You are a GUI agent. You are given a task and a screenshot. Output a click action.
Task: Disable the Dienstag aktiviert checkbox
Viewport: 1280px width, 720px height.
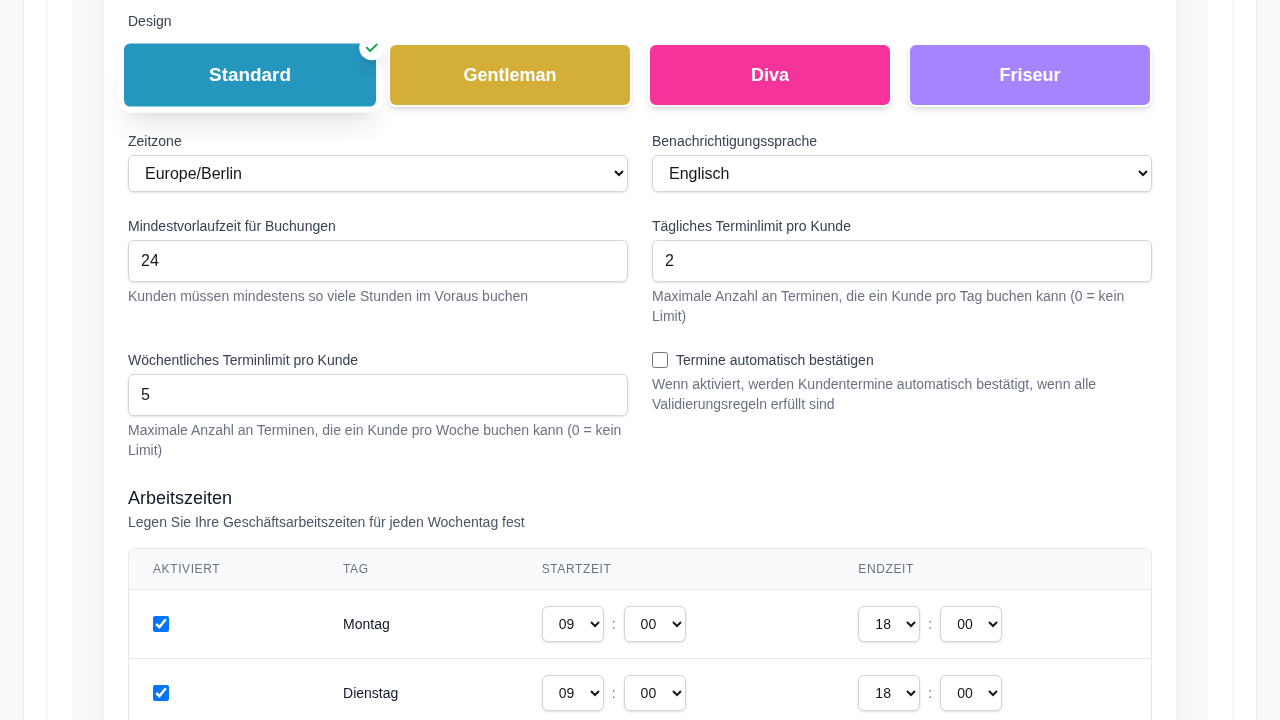coord(160,692)
